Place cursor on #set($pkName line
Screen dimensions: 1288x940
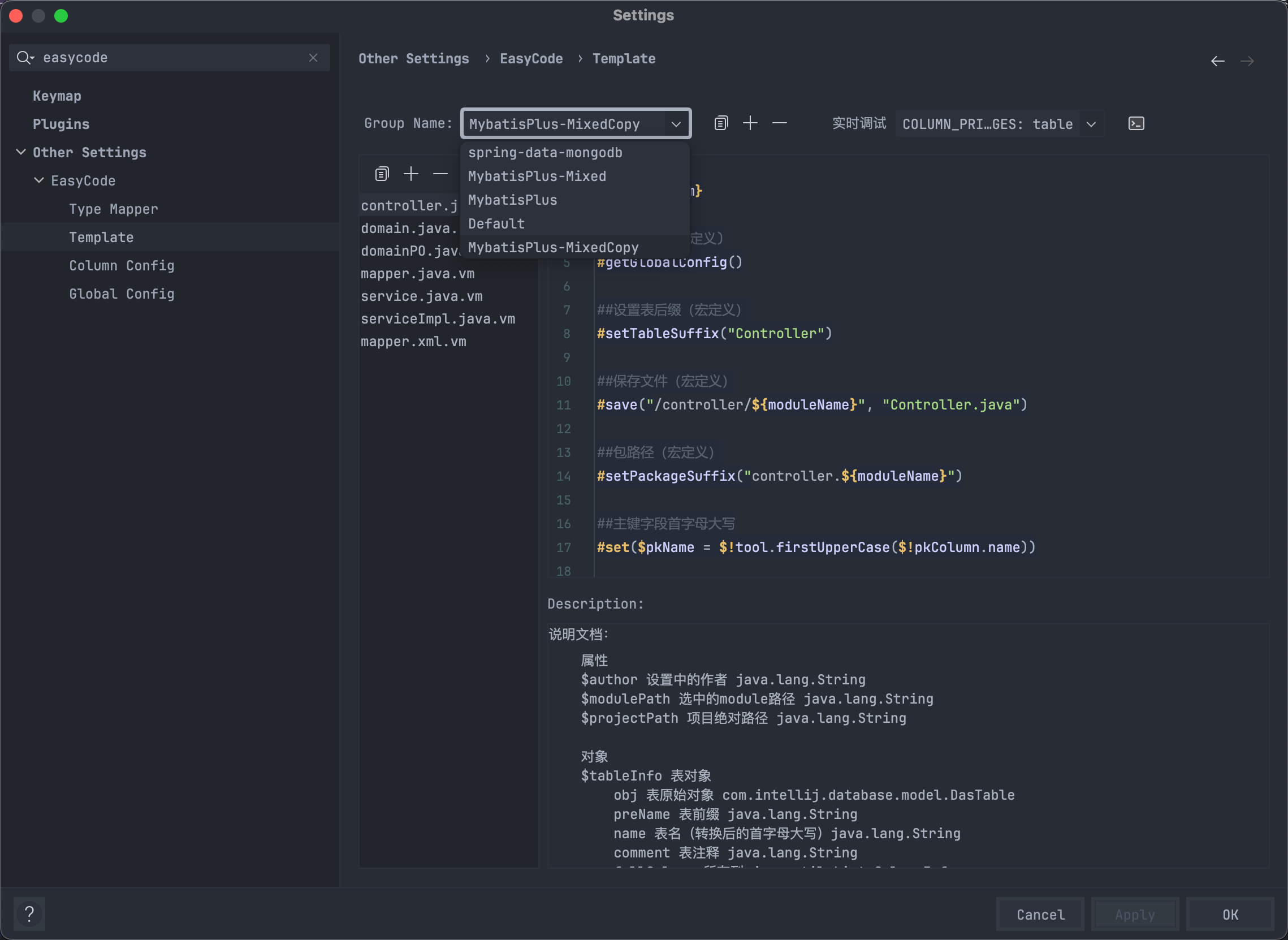[816, 547]
